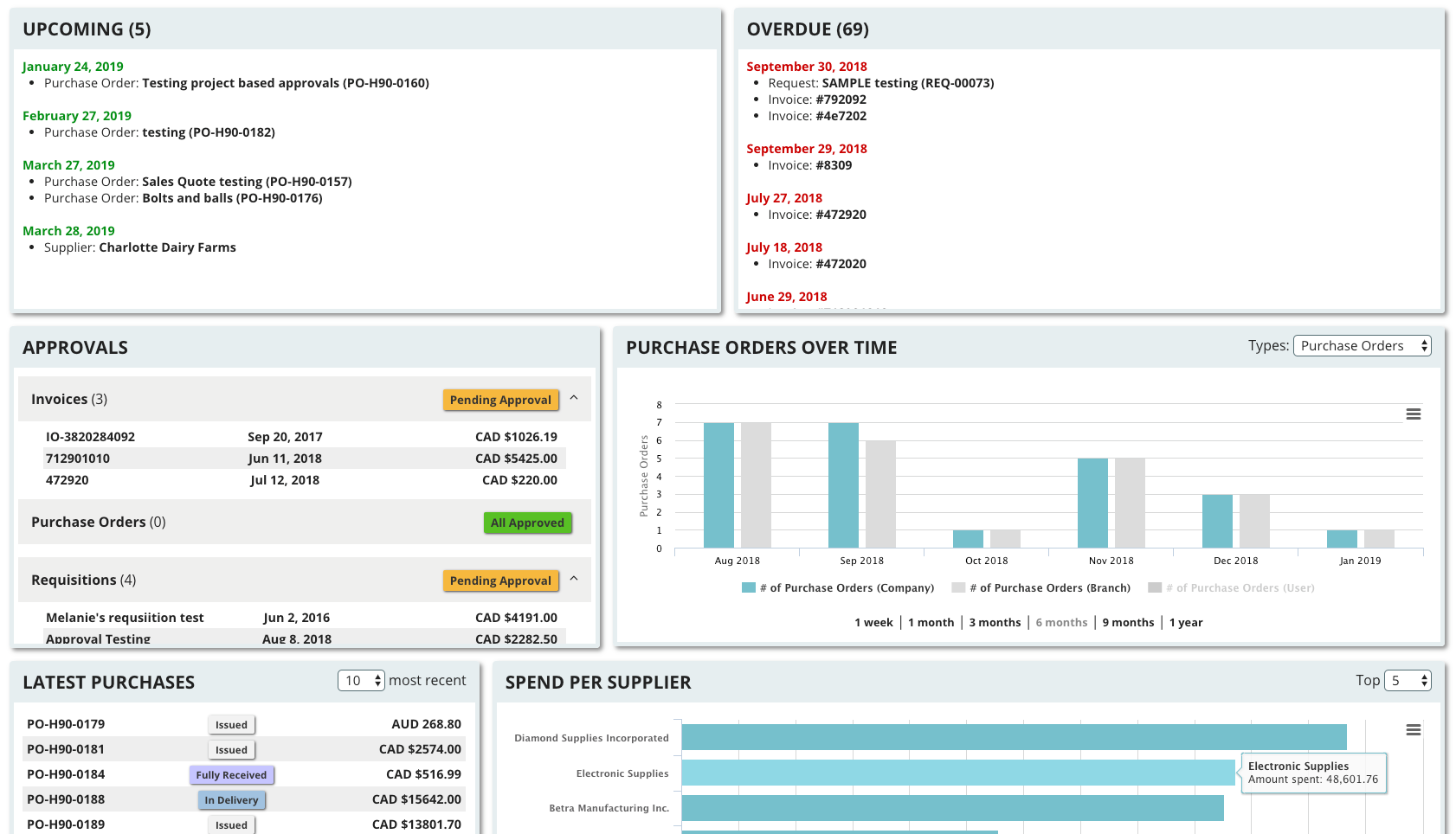The image size is (1456, 834).
Task: Toggle the User purchase orders legend series
Action: click(x=1232, y=587)
